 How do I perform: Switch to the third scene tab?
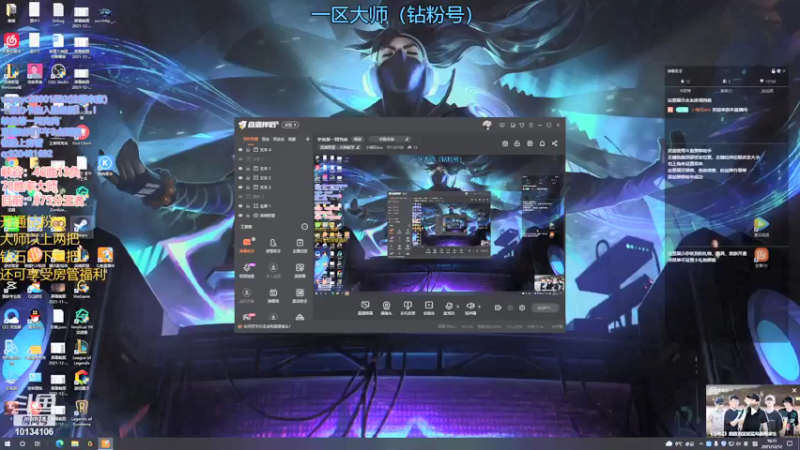(x=279, y=139)
